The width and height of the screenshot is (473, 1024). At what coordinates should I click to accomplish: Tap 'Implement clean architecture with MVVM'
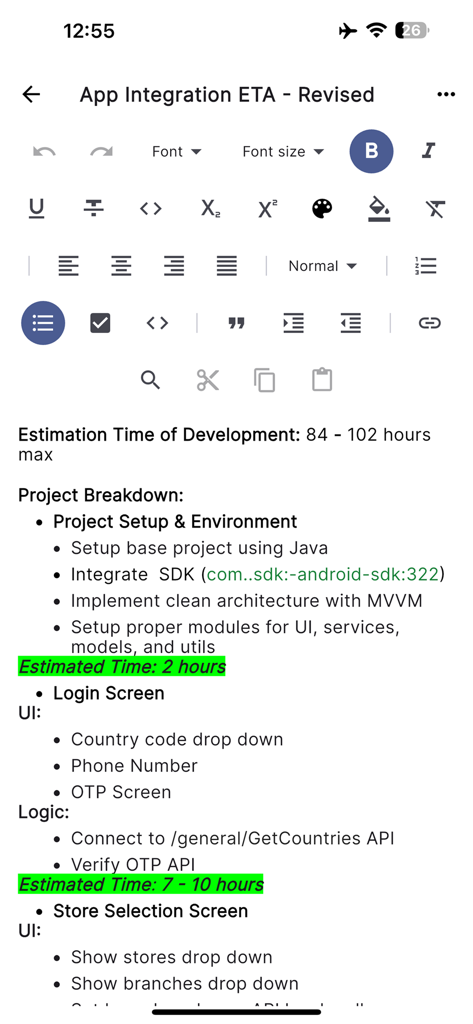pos(246,600)
